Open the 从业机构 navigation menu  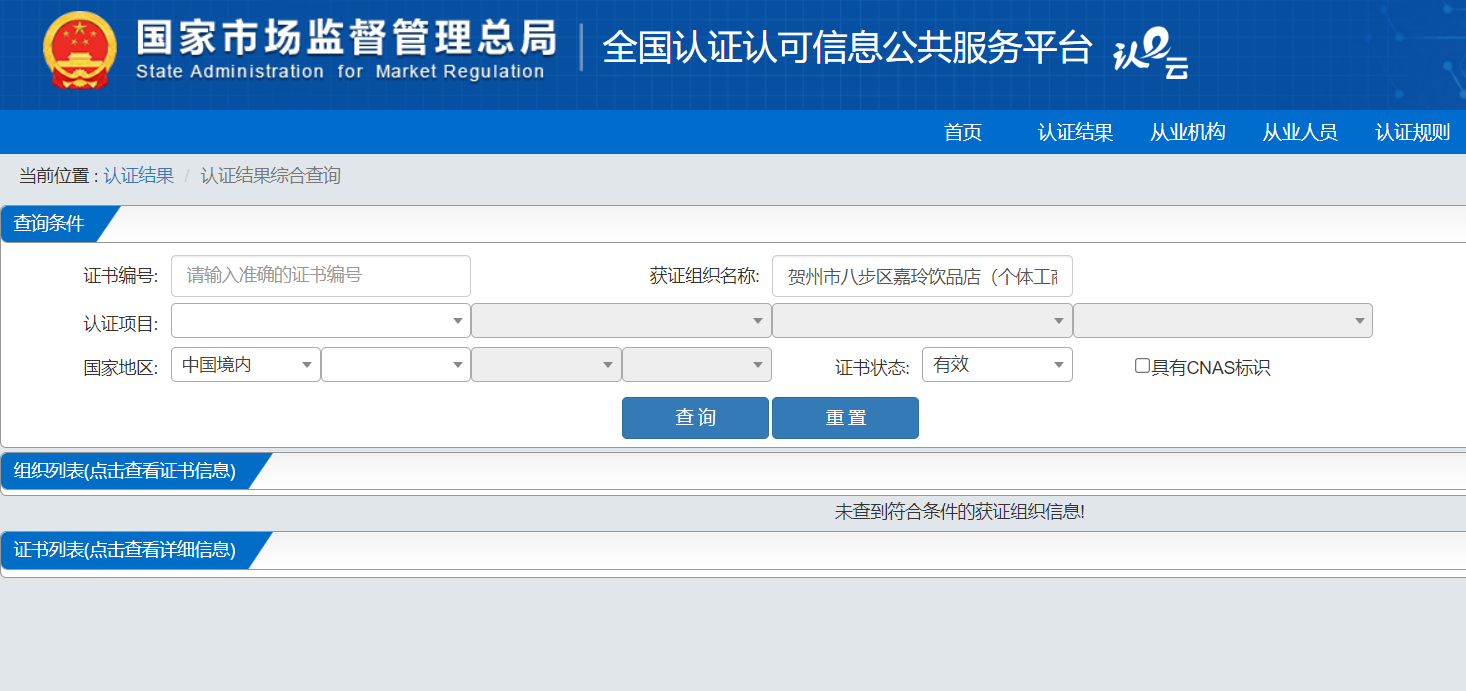[x=1187, y=132]
